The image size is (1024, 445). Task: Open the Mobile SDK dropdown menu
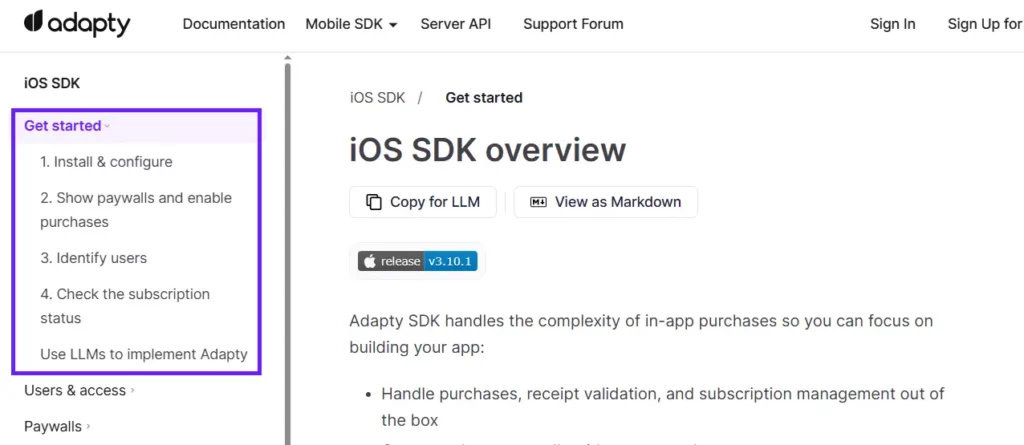coord(351,24)
